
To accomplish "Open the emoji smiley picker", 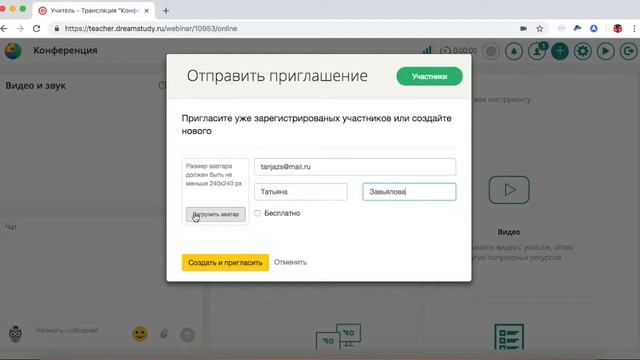I will [140, 334].
